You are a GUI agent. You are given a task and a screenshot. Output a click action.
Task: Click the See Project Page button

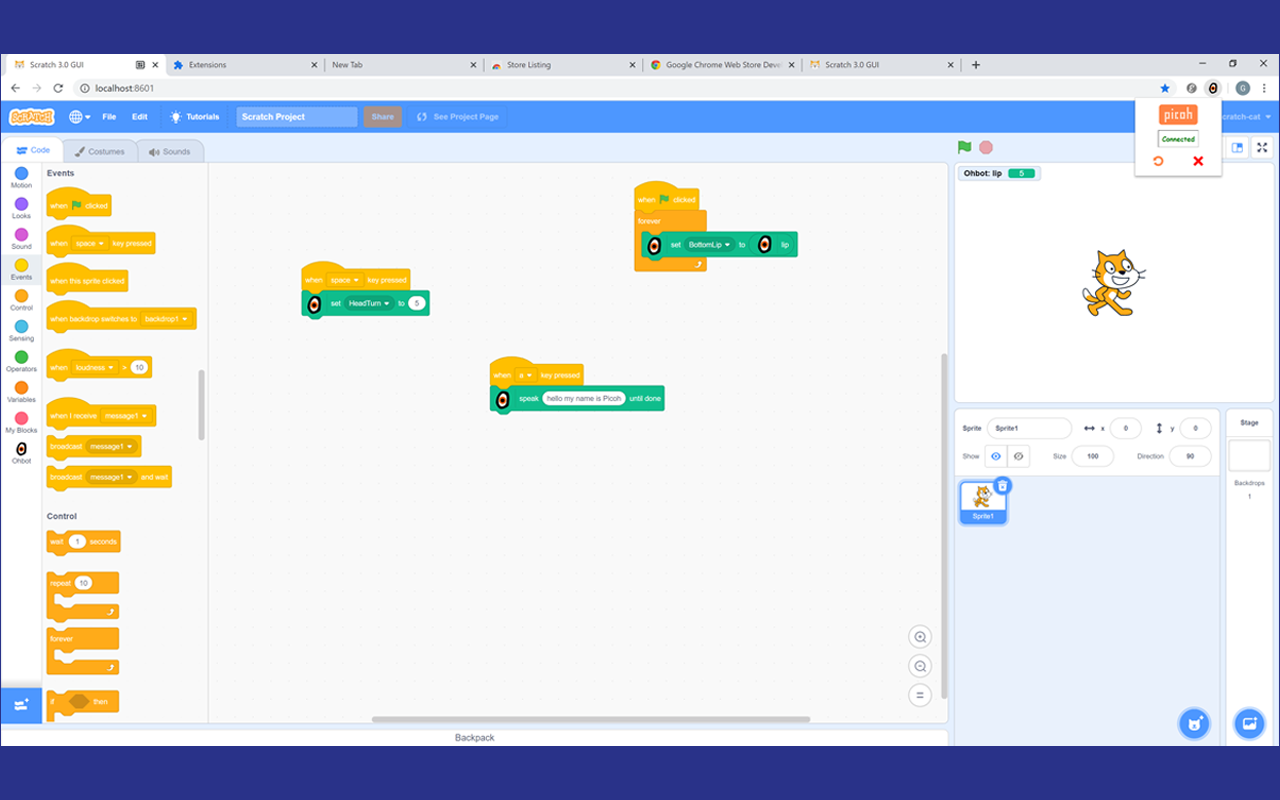458,117
